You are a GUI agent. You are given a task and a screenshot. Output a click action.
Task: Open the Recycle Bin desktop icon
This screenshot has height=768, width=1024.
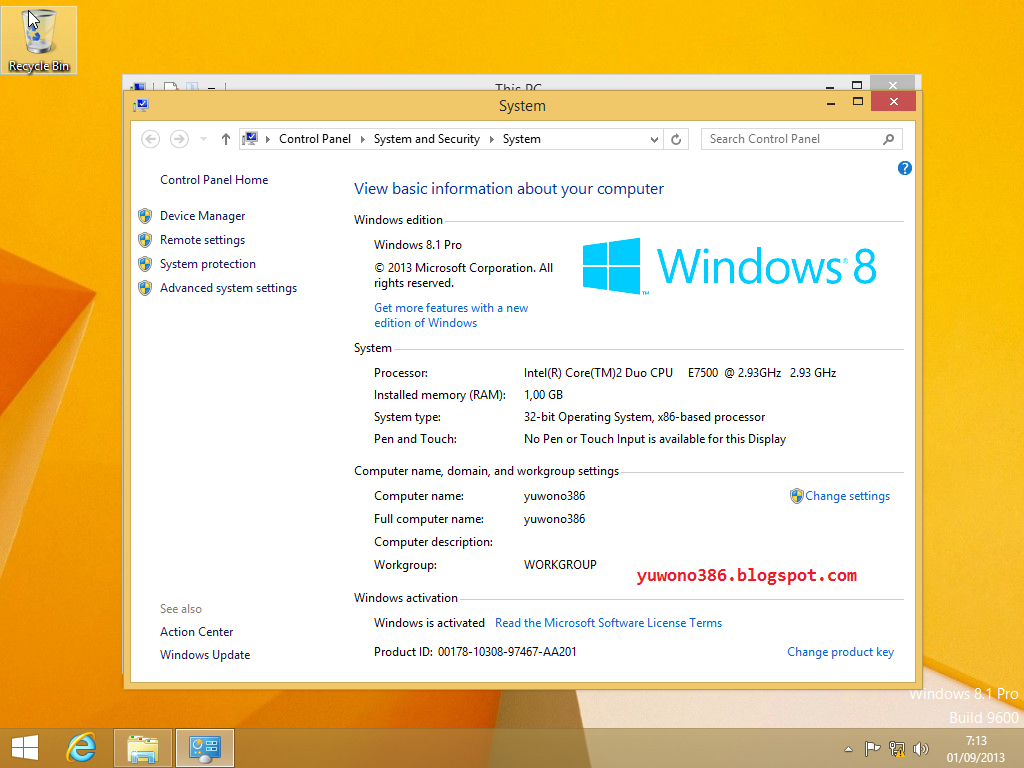pyautogui.click(x=39, y=40)
